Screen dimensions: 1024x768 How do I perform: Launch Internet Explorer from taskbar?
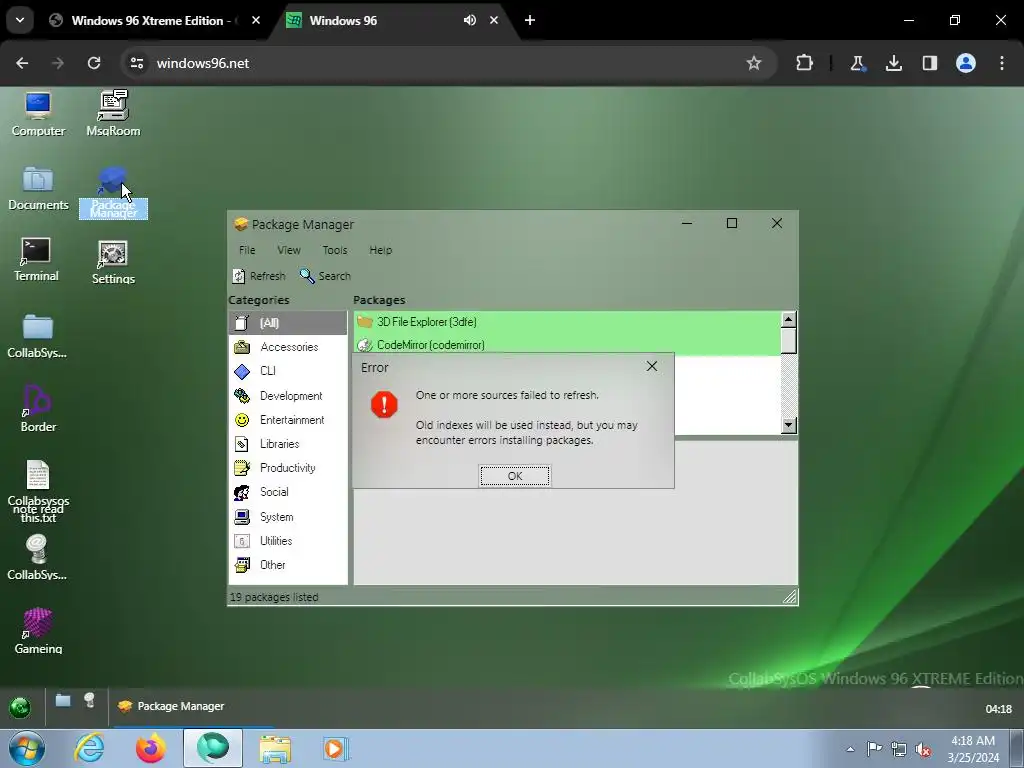(89, 748)
